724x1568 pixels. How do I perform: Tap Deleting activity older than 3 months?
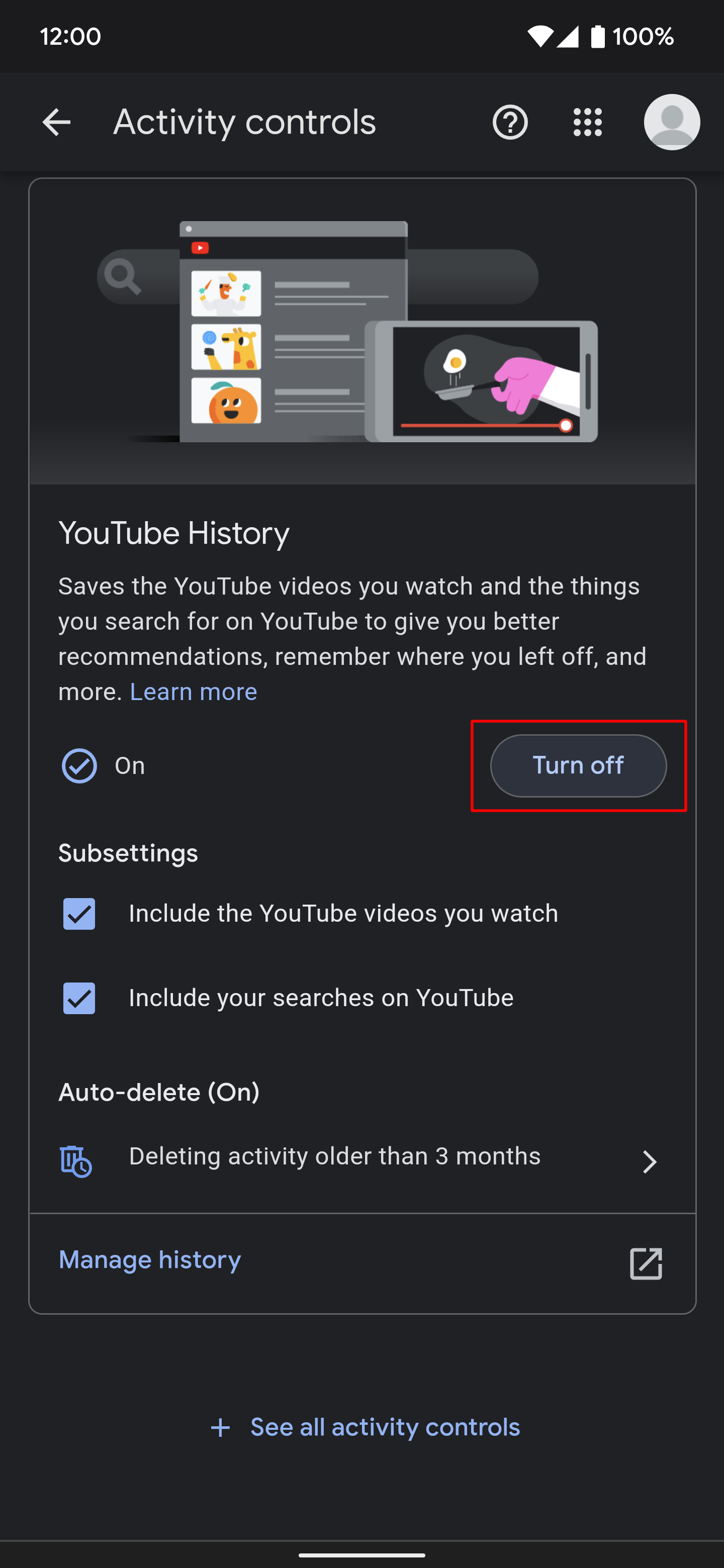click(335, 1156)
